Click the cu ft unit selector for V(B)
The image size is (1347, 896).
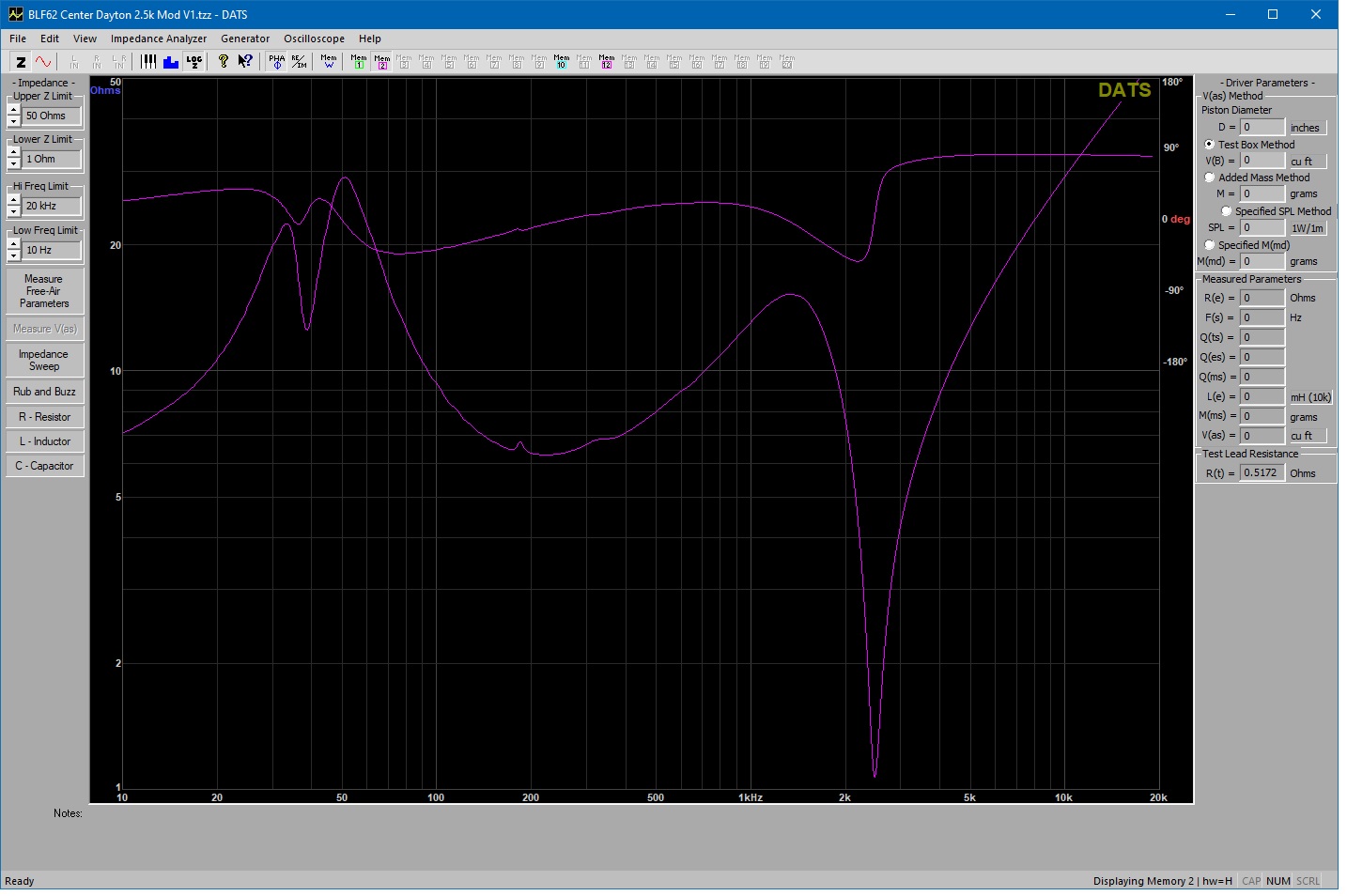[1307, 162]
